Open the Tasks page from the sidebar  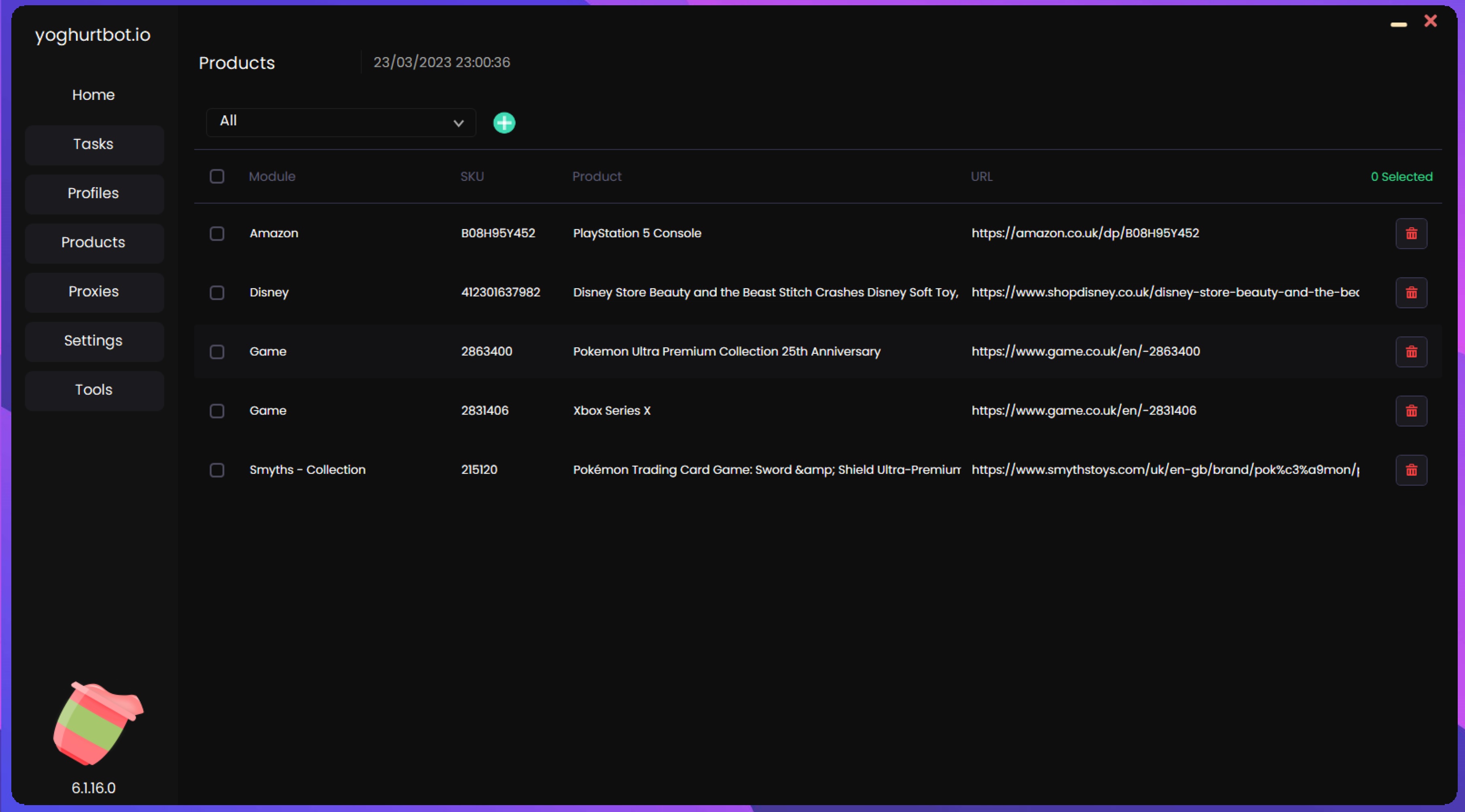click(x=94, y=144)
